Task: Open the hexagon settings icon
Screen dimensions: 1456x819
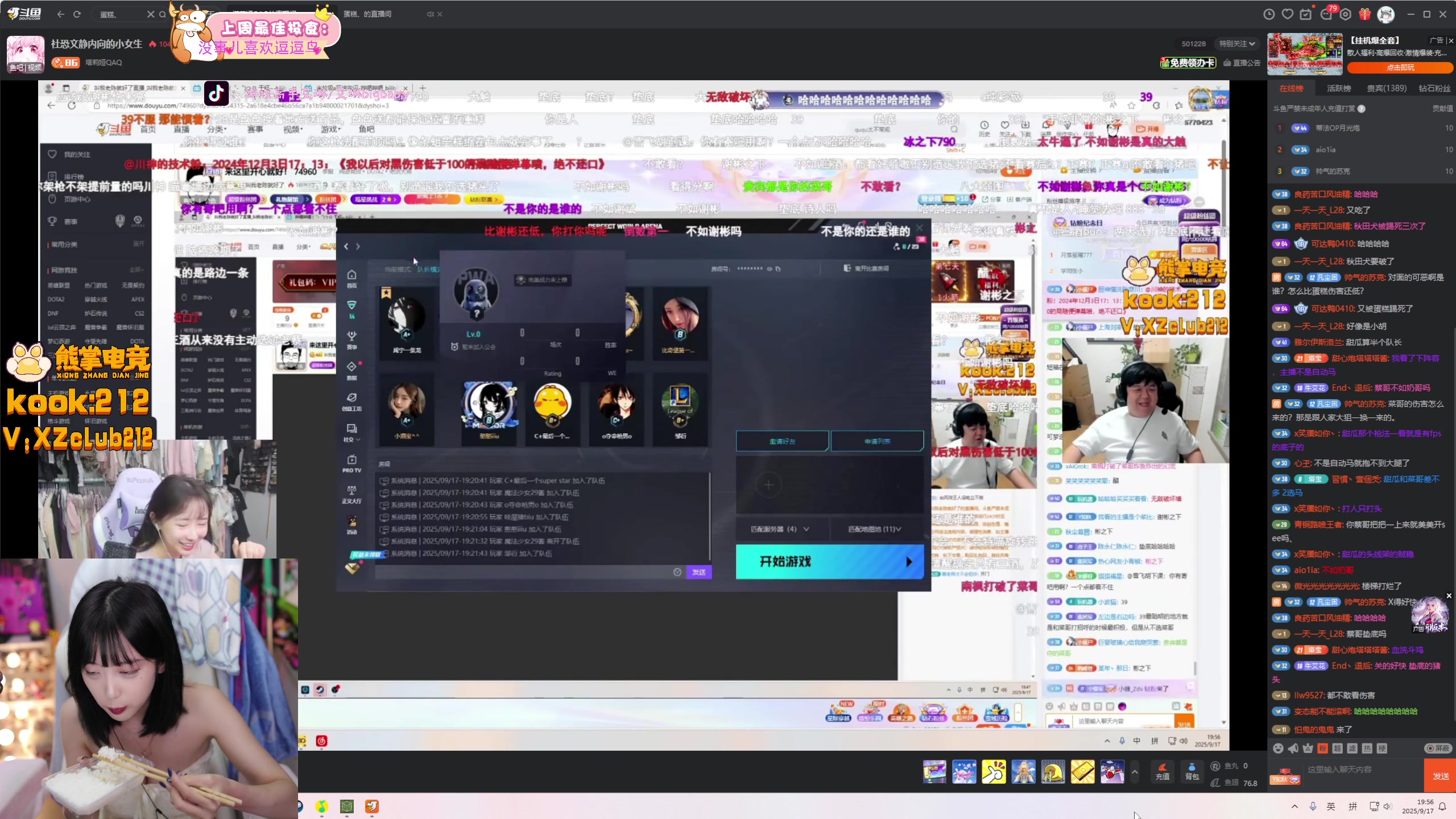Action: [x=1346, y=14]
